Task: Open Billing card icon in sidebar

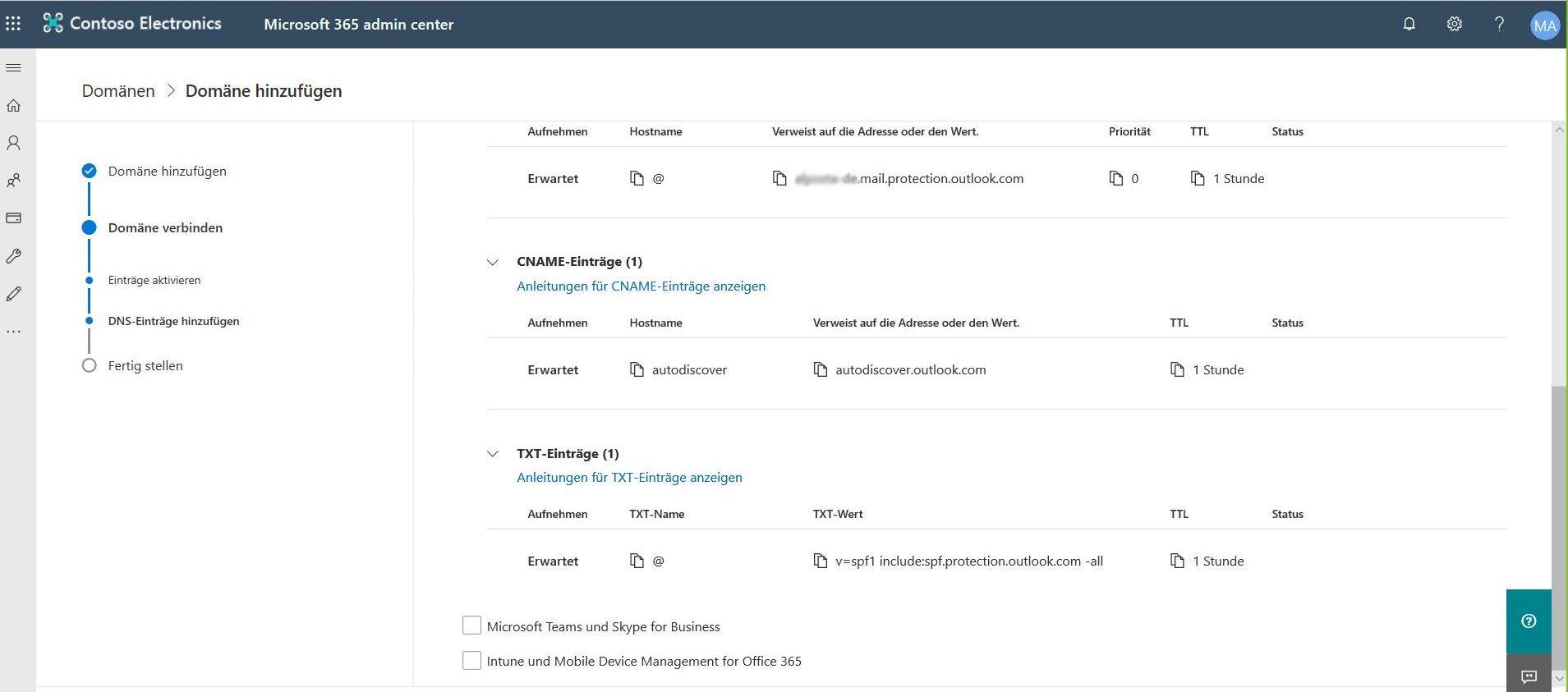Action: click(13, 218)
